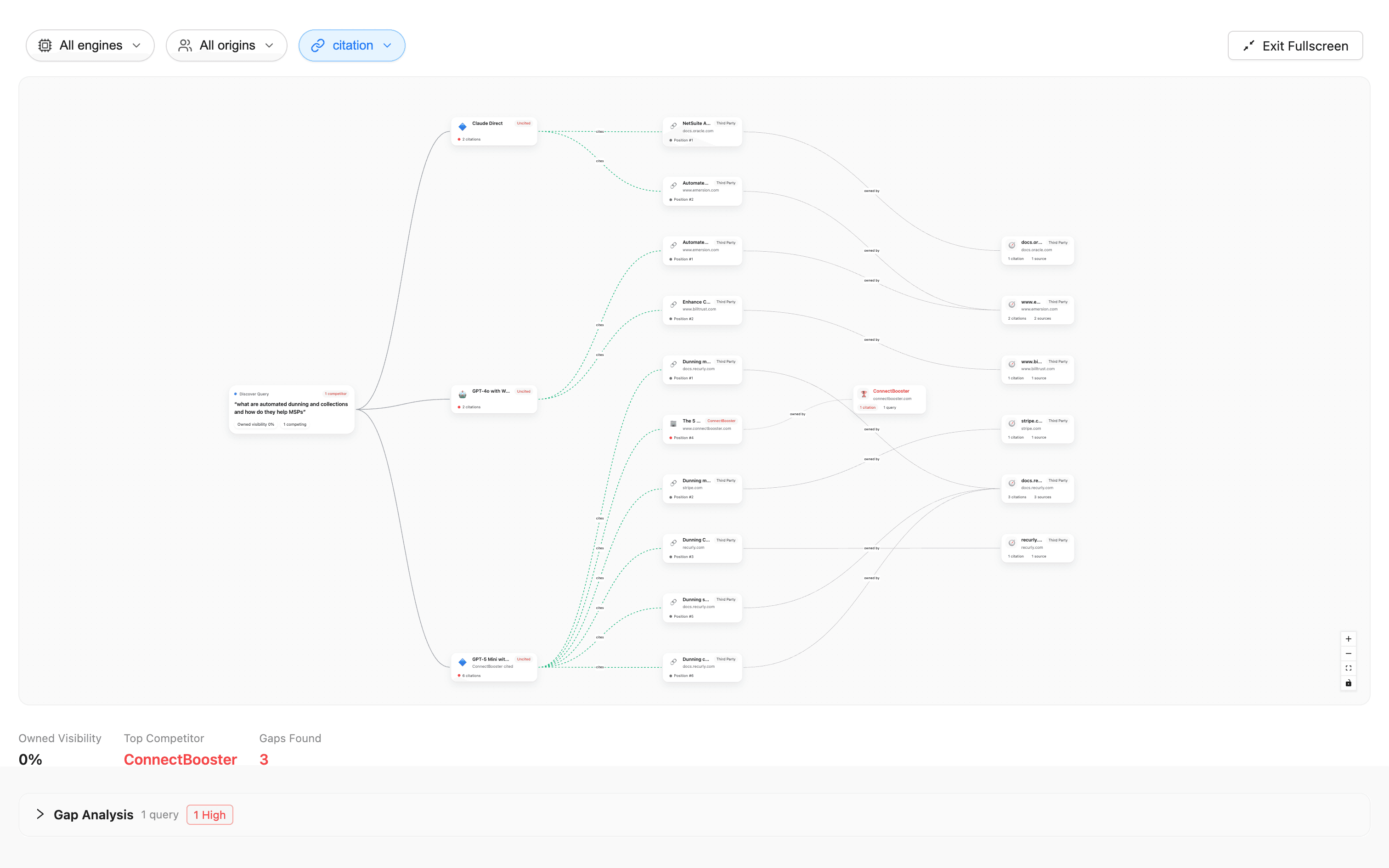Screen dimensions: 1389x868
Task: Zoom in using the plus icon on the canvas
Action: click(x=1349, y=638)
